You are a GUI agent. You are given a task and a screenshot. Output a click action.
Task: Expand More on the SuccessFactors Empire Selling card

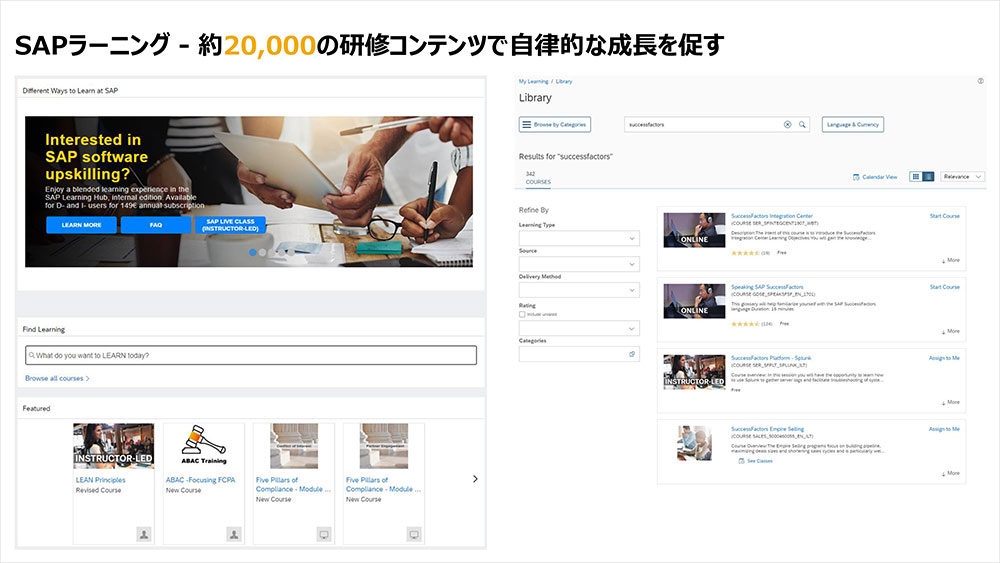pos(951,473)
